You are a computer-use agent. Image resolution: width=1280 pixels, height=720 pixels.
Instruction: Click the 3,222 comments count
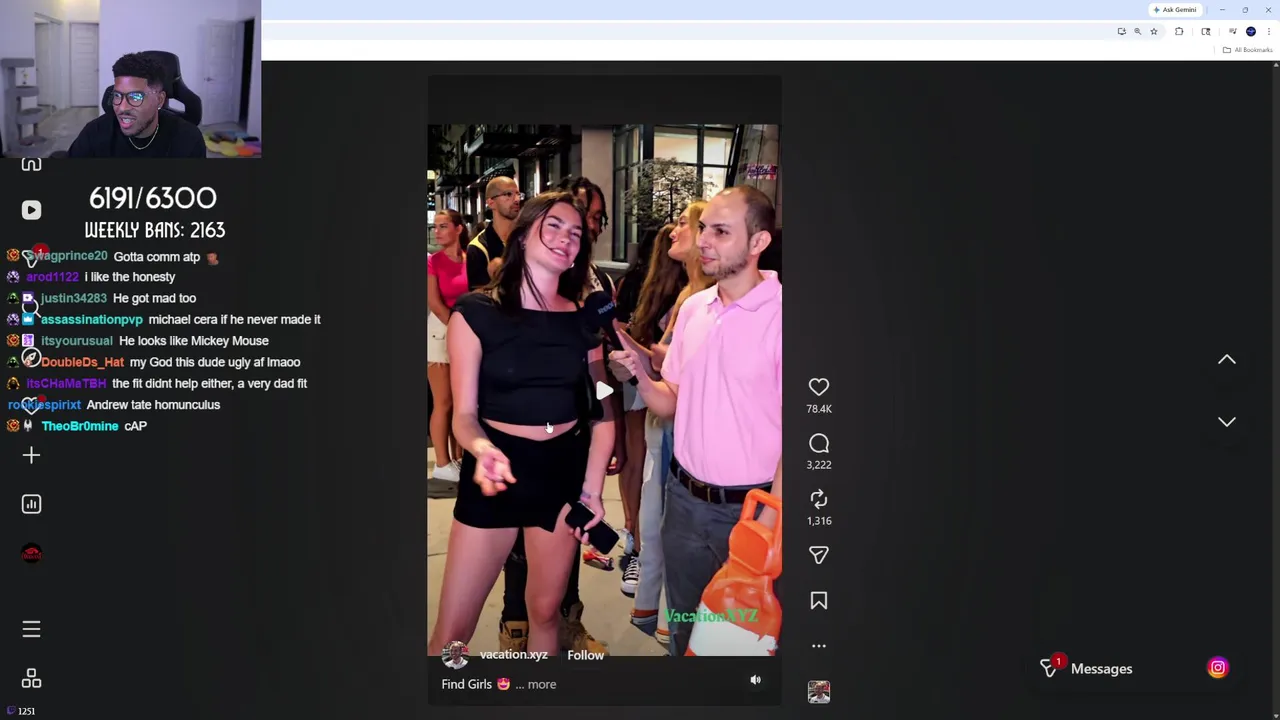tap(819, 465)
